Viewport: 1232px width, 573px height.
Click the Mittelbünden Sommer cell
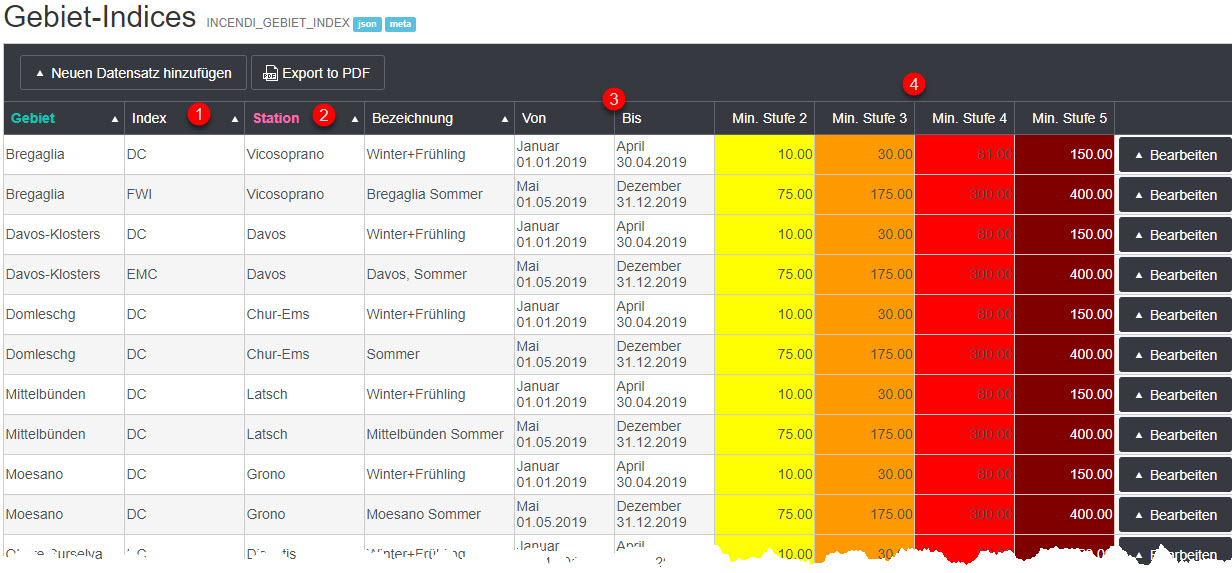coord(439,434)
